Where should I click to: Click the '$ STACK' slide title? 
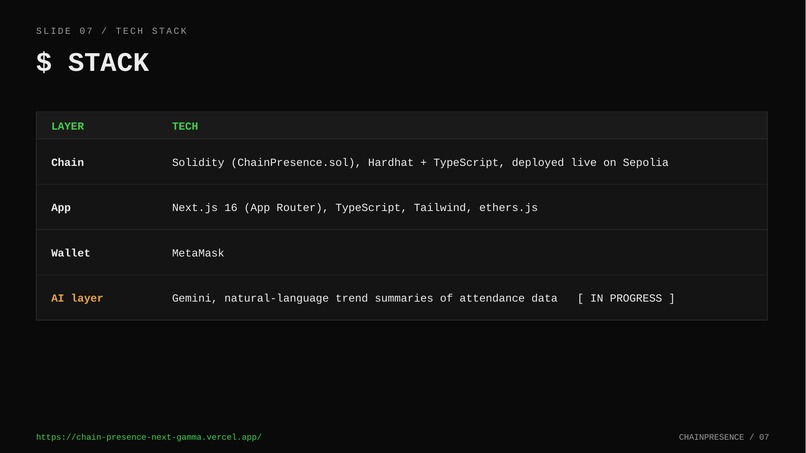click(93, 63)
